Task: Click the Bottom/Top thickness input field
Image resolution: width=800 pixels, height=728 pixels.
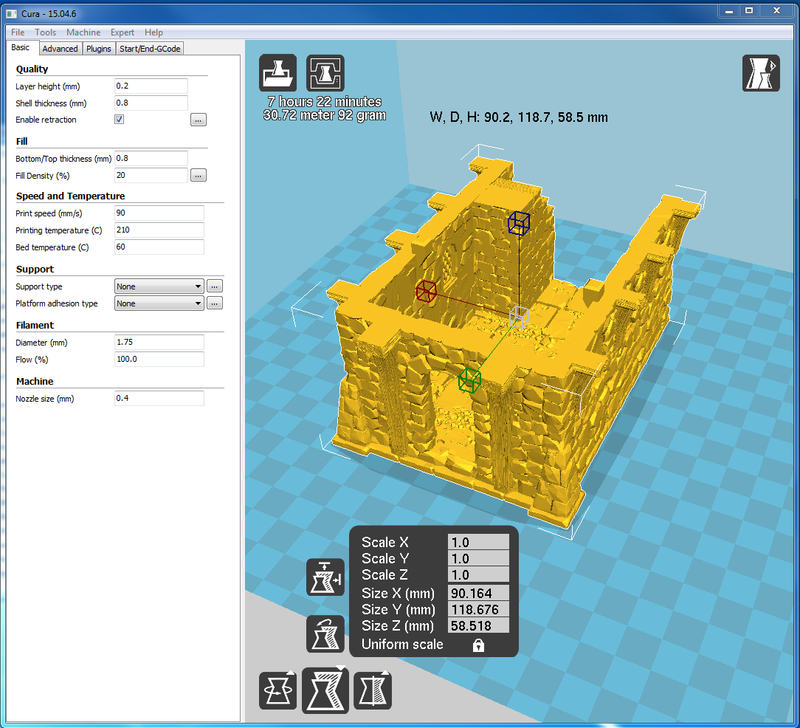Action: [151, 158]
